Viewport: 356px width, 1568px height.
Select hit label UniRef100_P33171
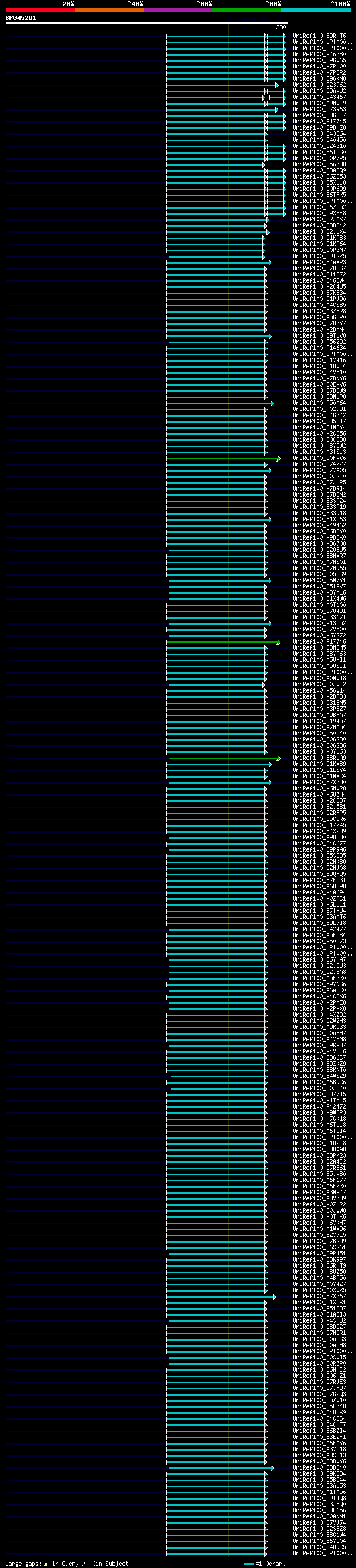coord(319,617)
